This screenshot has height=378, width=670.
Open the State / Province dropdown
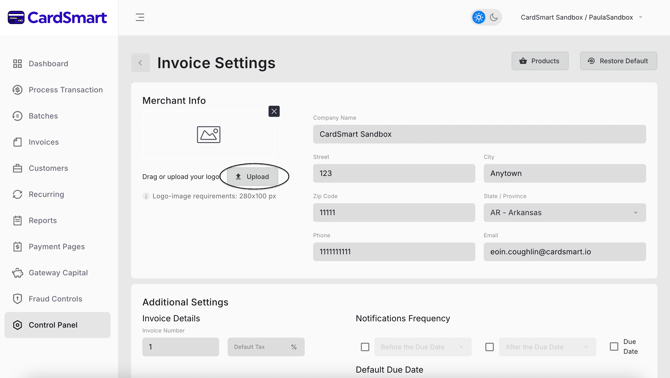pyautogui.click(x=564, y=213)
